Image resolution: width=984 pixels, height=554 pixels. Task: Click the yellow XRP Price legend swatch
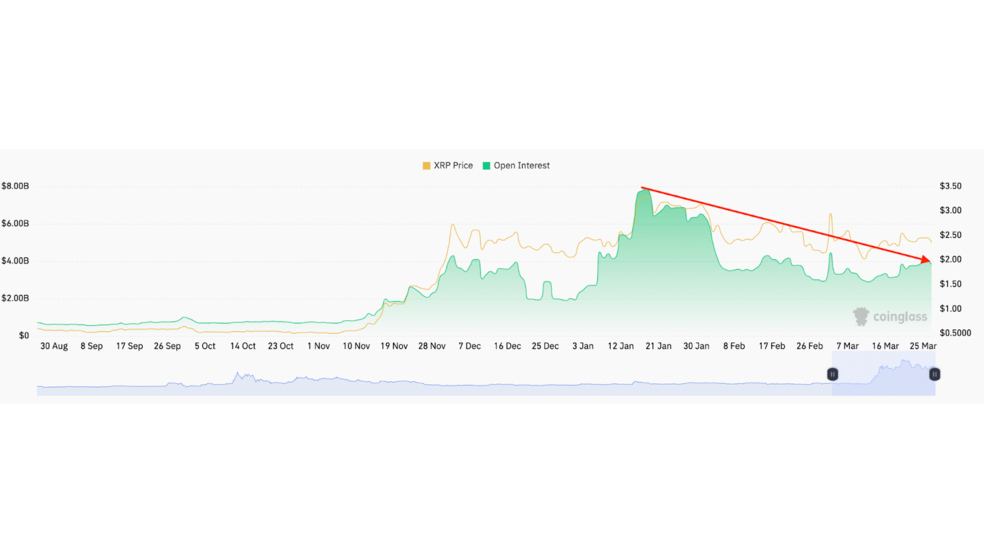[427, 166]
